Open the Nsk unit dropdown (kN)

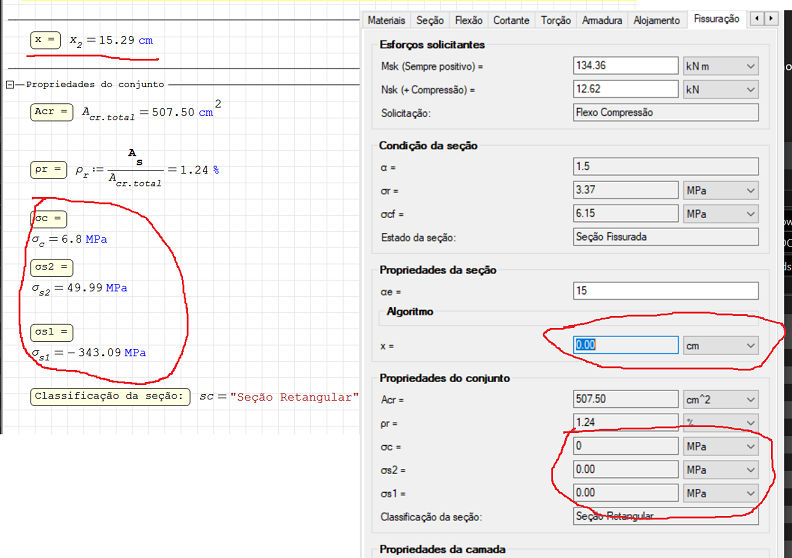pos(720,90)
